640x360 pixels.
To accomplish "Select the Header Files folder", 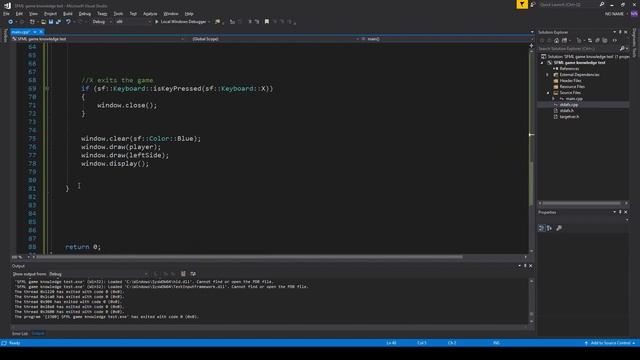I will [570, 81].
